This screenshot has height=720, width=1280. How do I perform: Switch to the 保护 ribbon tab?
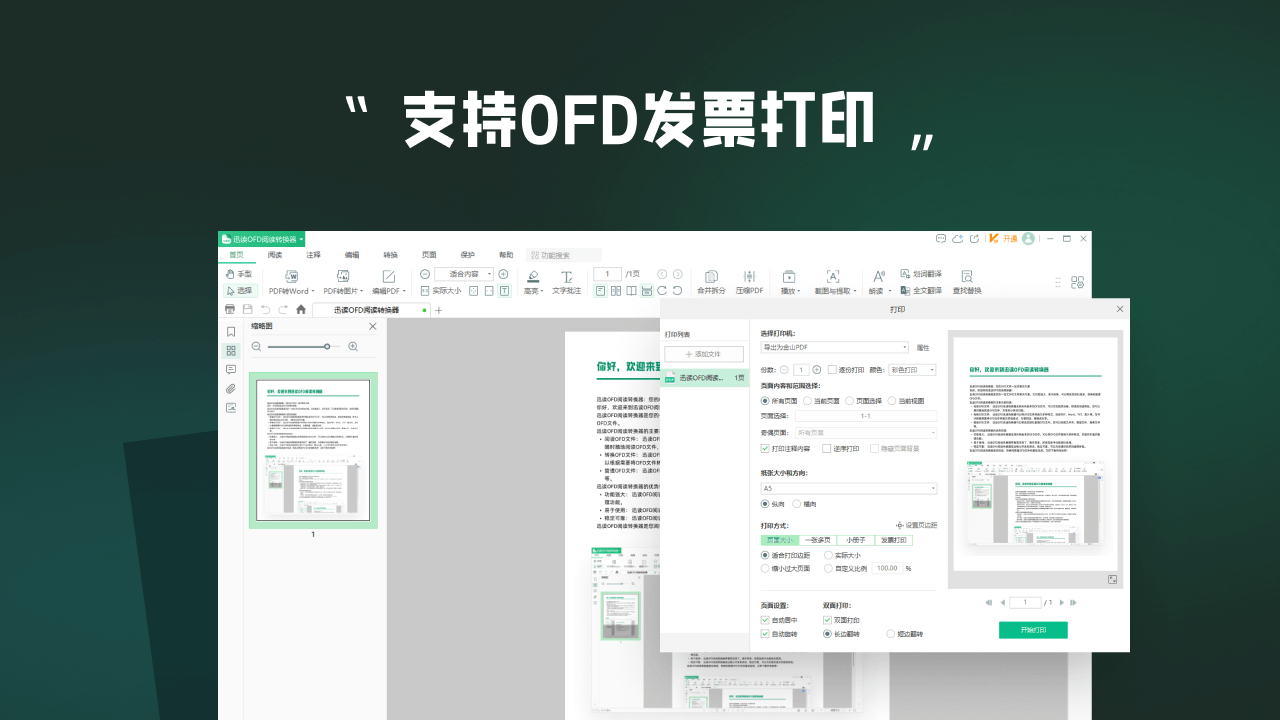[x=467, y=255]
